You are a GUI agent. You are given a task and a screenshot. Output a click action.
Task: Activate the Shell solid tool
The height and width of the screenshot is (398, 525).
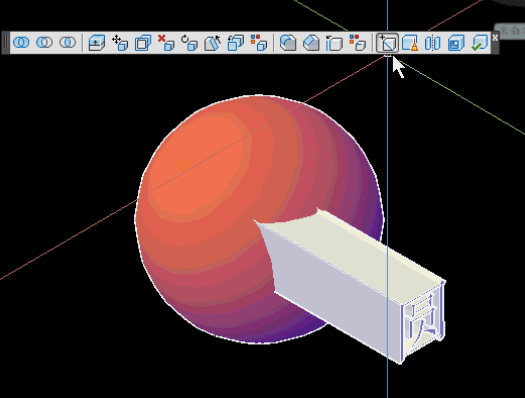point(456,43)
